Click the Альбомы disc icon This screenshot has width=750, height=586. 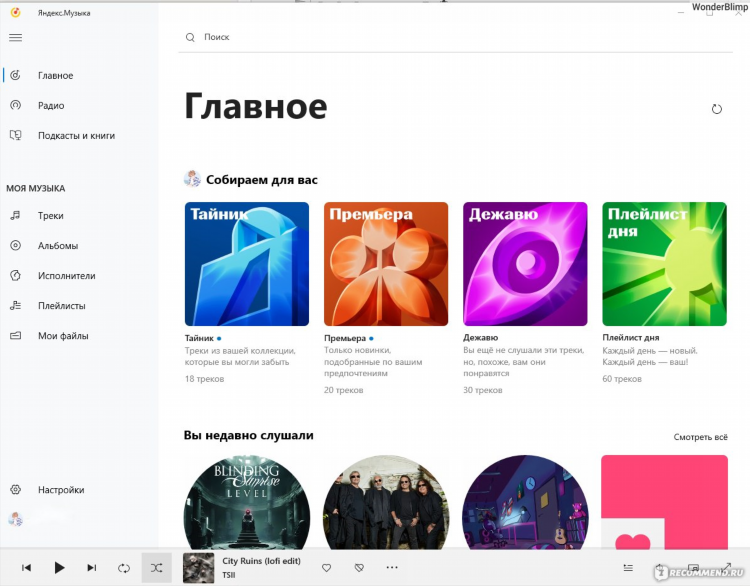click(15, 245)
